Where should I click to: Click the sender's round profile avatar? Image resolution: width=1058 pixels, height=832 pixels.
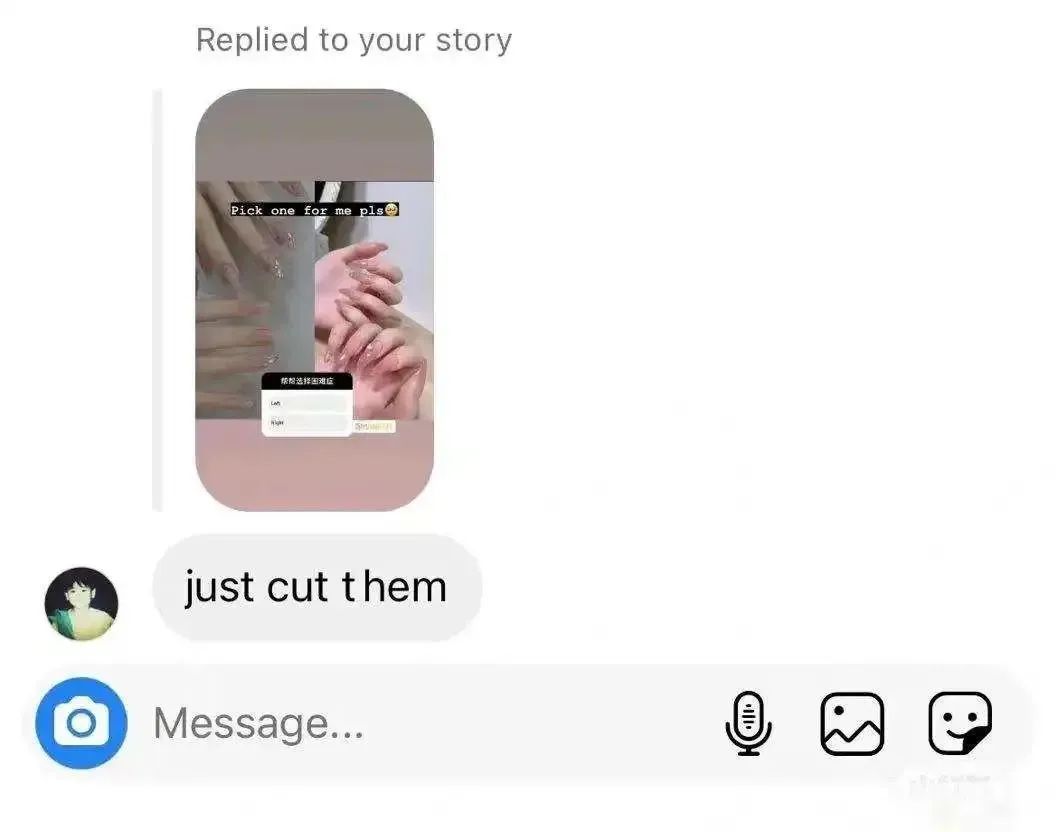click(82, 603)
